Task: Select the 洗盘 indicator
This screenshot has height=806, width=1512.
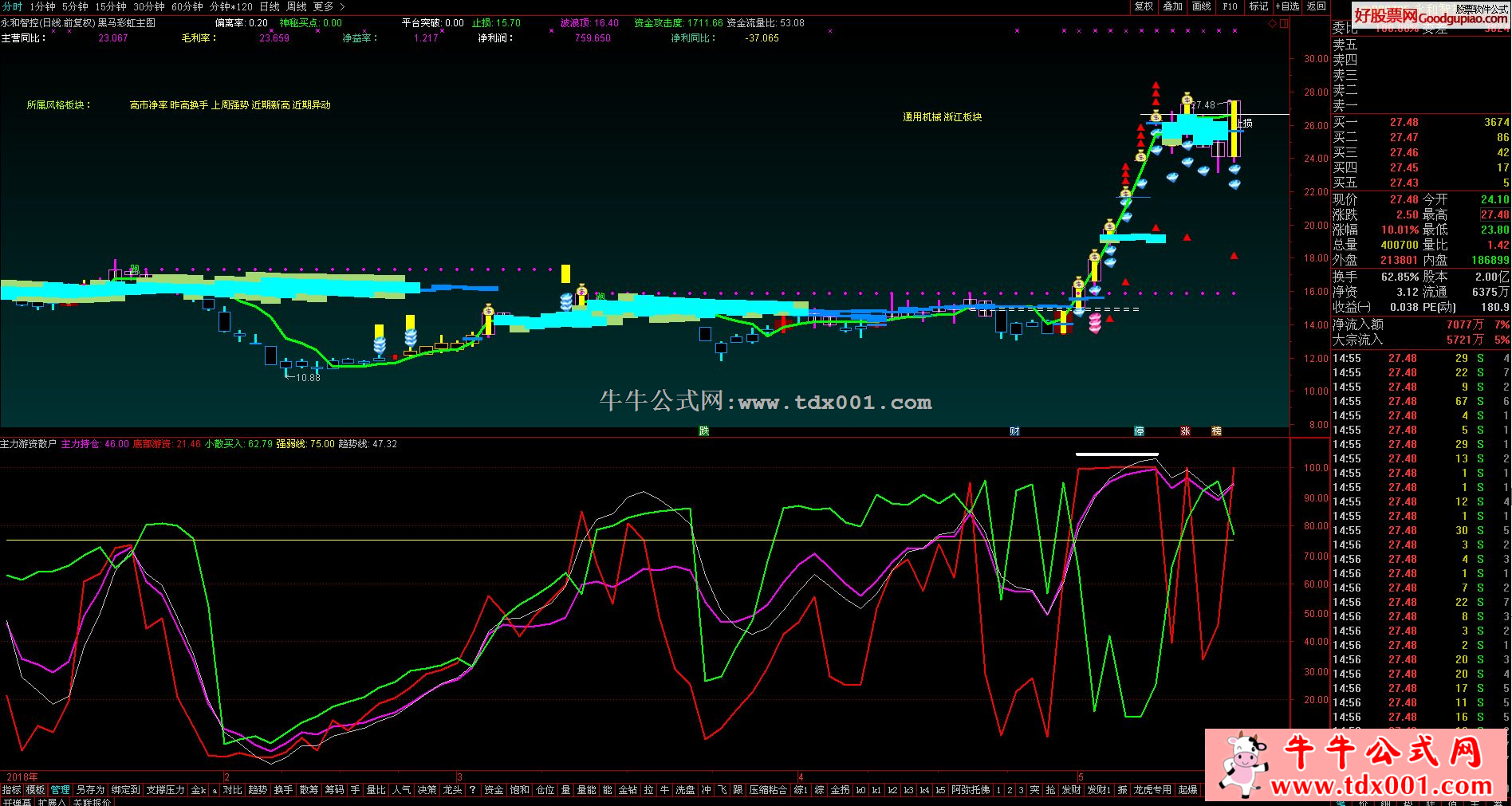Action: (685, 790)
